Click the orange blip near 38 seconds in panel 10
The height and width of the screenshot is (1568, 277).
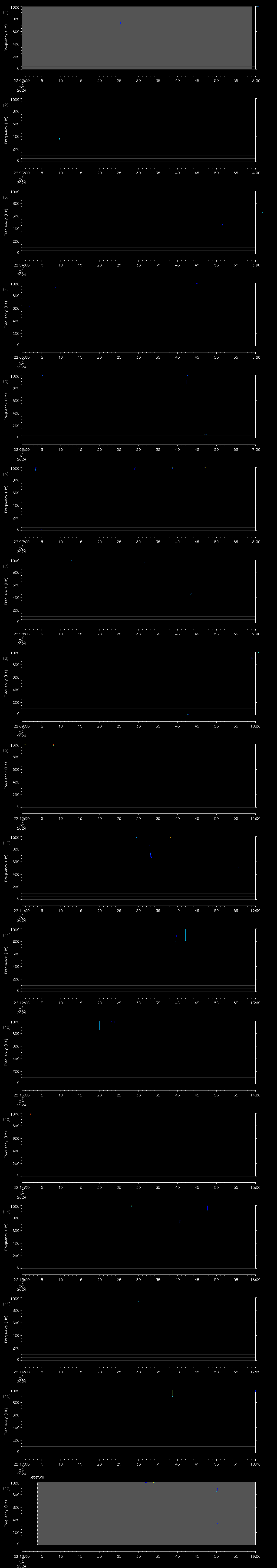click(170, 838)
